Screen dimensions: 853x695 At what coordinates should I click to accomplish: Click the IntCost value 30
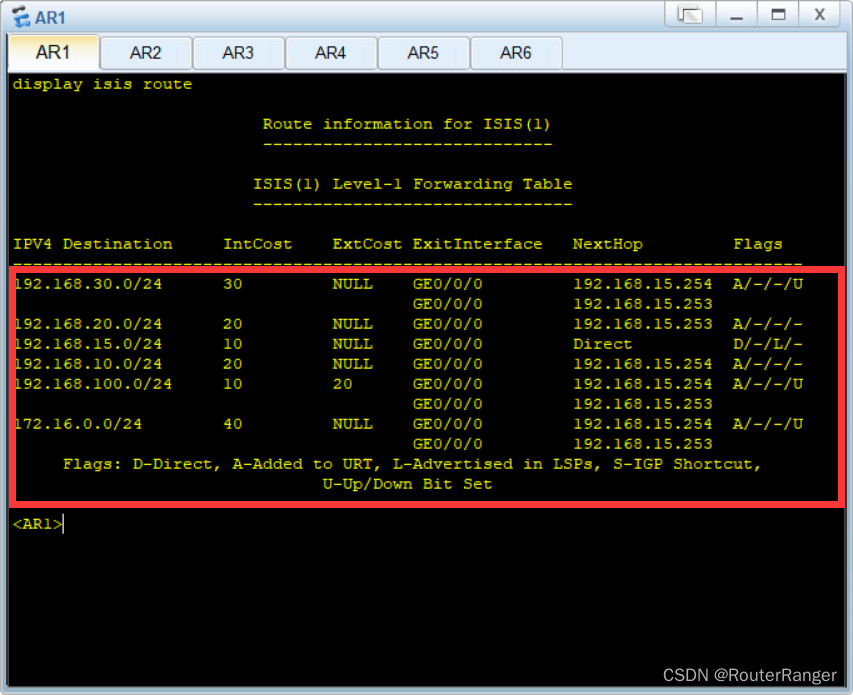click(x=233, y=284)
